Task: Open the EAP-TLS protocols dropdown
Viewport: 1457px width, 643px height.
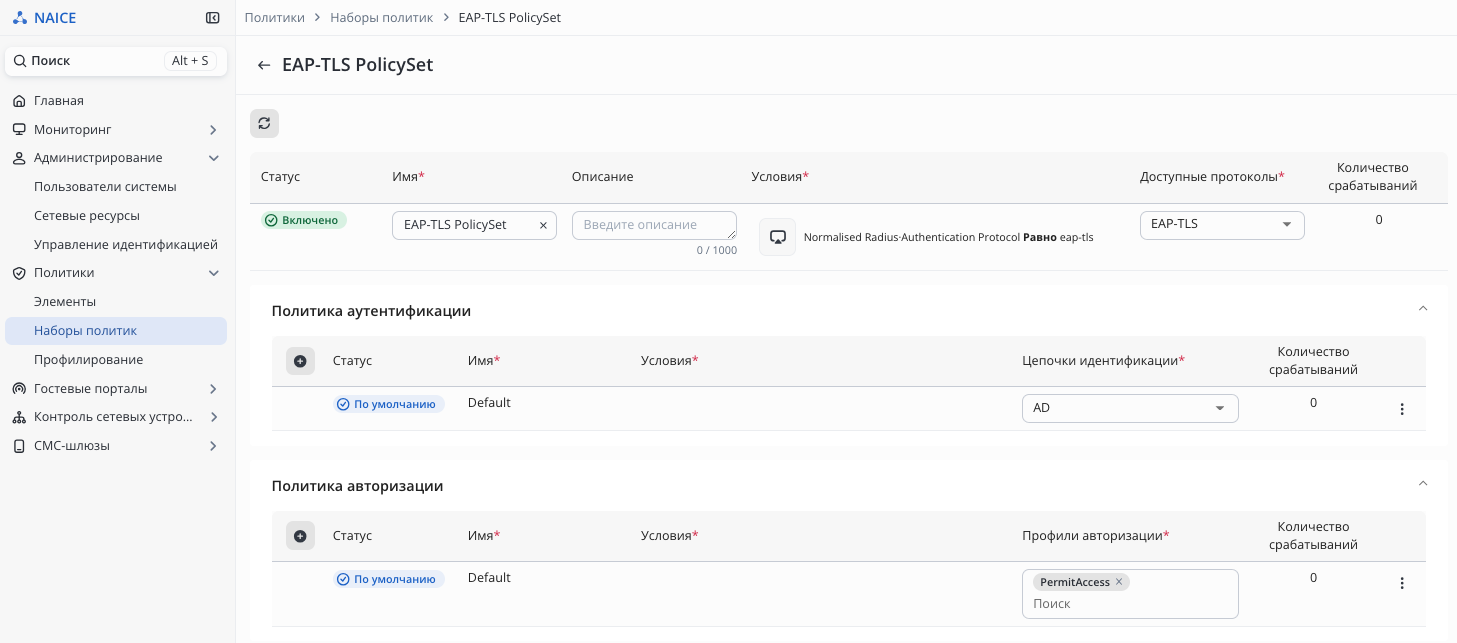Action: coord(1221,225)
